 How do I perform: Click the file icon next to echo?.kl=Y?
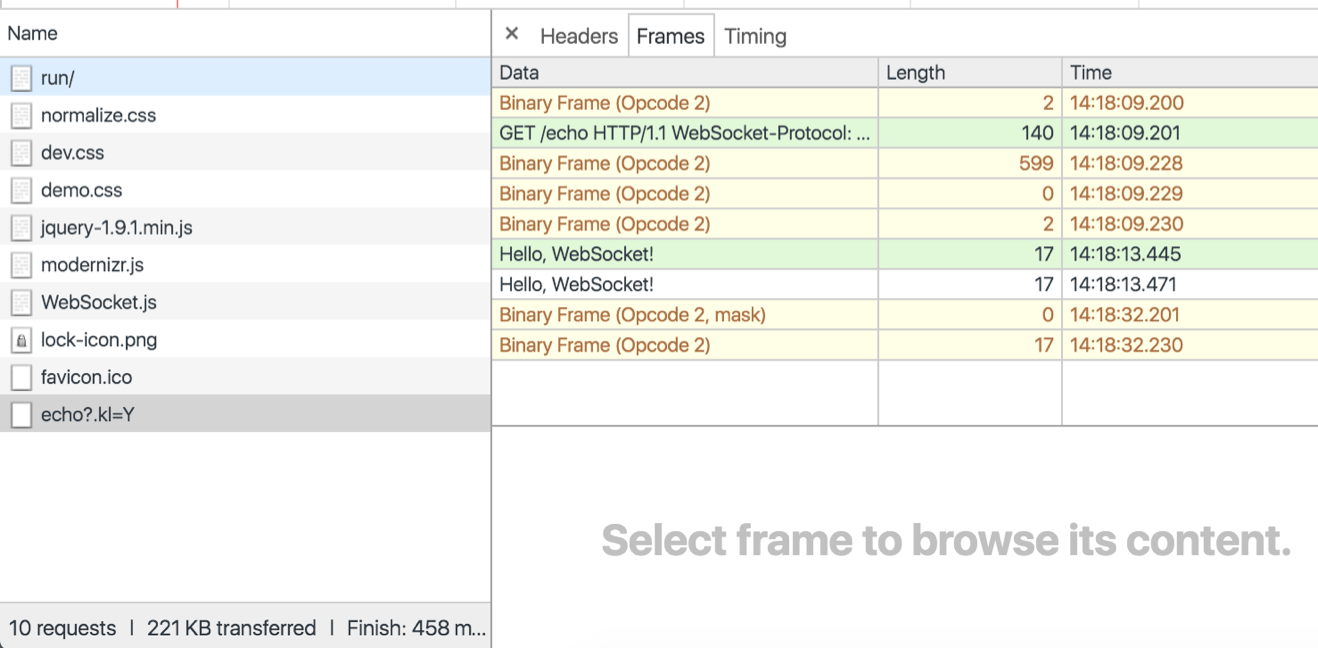coord(21,415)
